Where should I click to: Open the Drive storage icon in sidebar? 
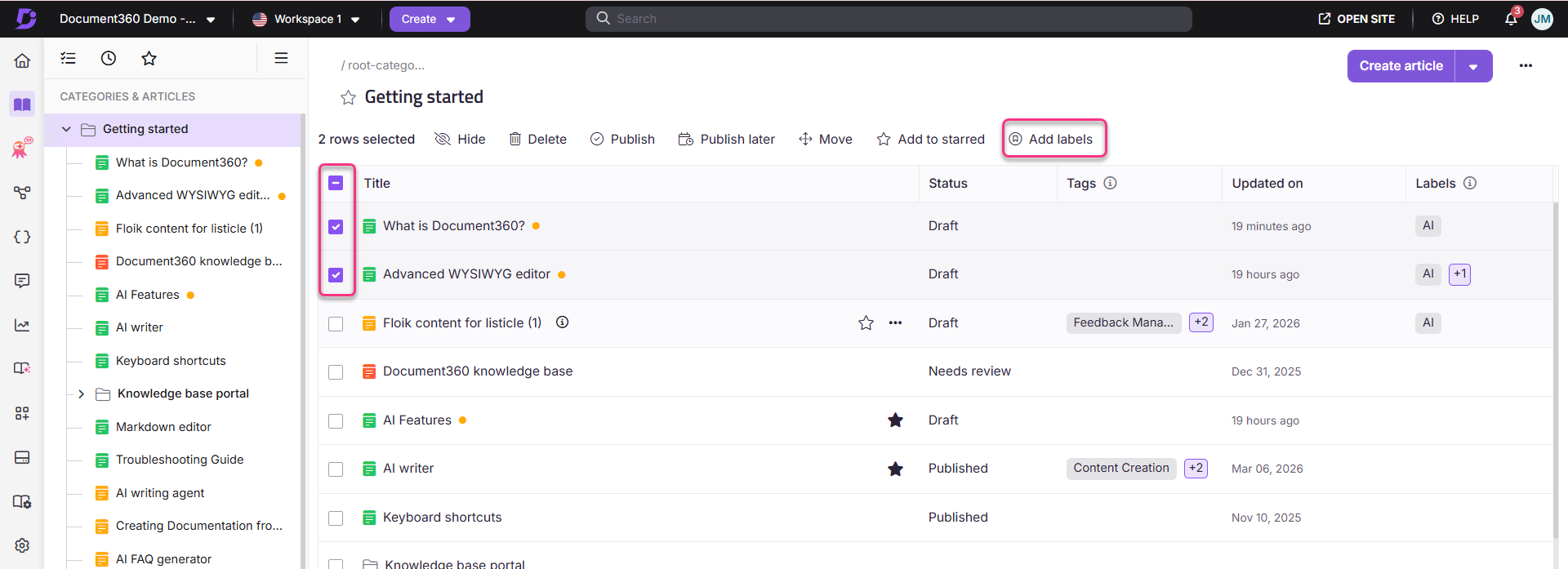22,457
